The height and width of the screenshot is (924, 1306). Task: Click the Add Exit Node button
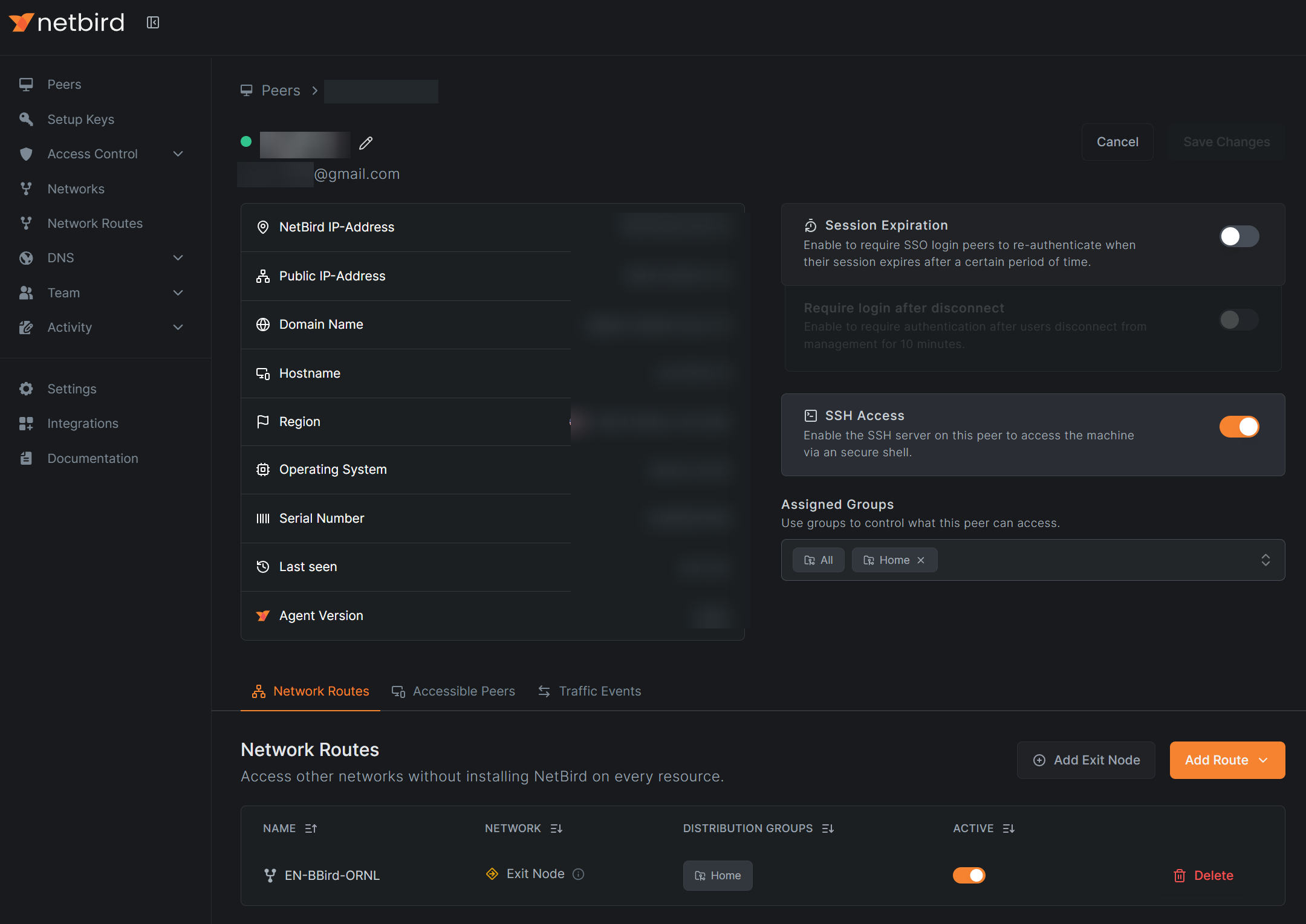point(1086,760)
